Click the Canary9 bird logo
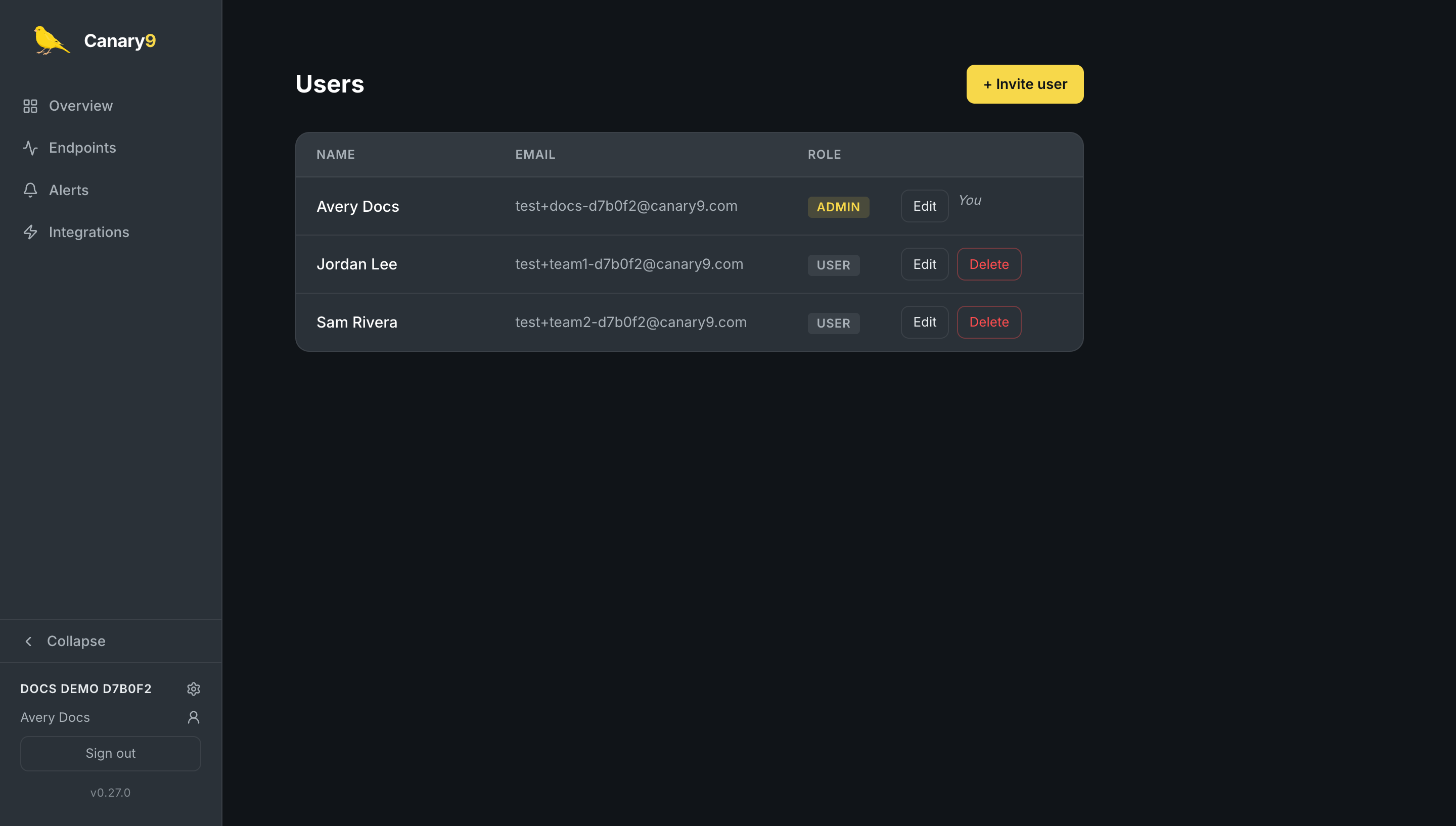This screenshot has height=826, width=1456. coord(51,40)
